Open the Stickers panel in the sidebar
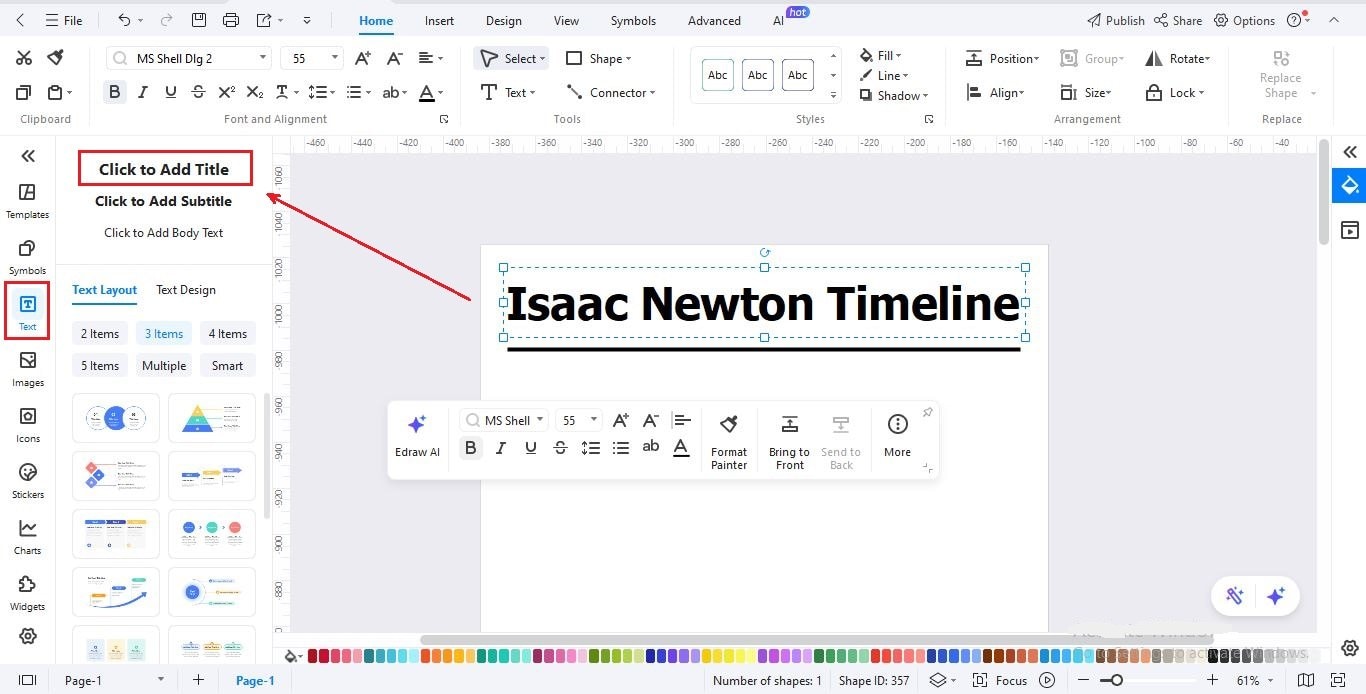1366x694 pixels. point(27,481)
